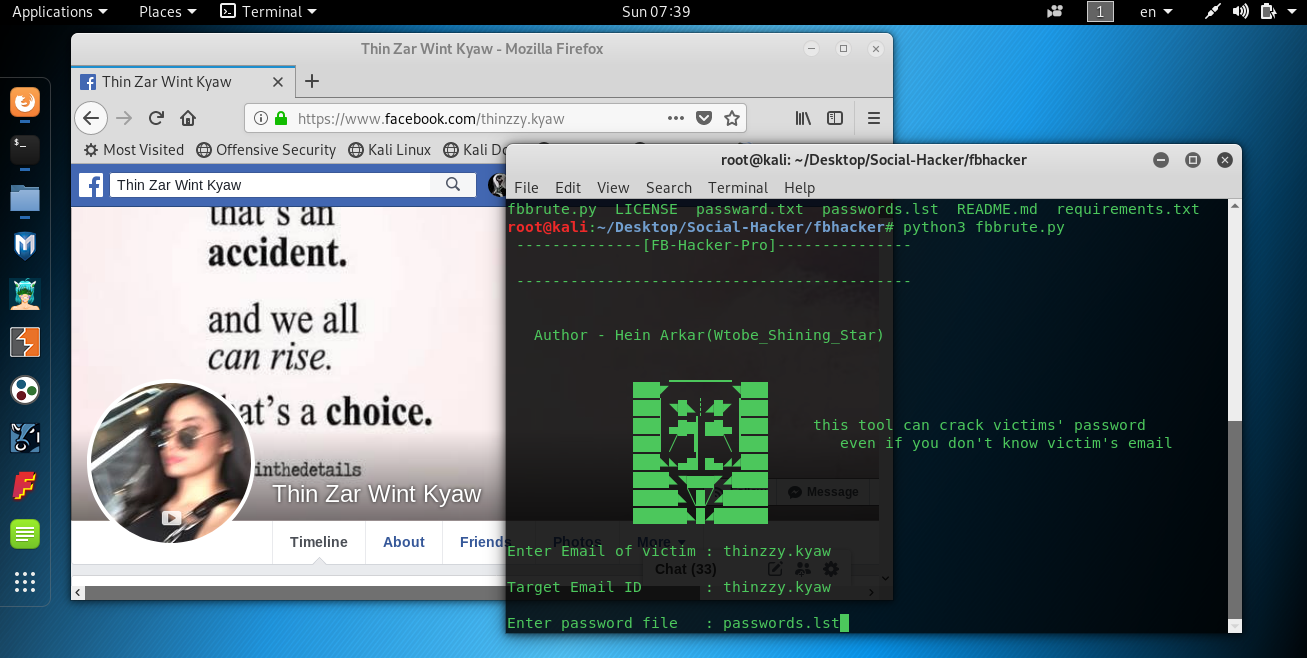Toggle Firefox sidebar view
This screenshot has width=1307, height=658.
pyautogui.click(x=835, y=118)
